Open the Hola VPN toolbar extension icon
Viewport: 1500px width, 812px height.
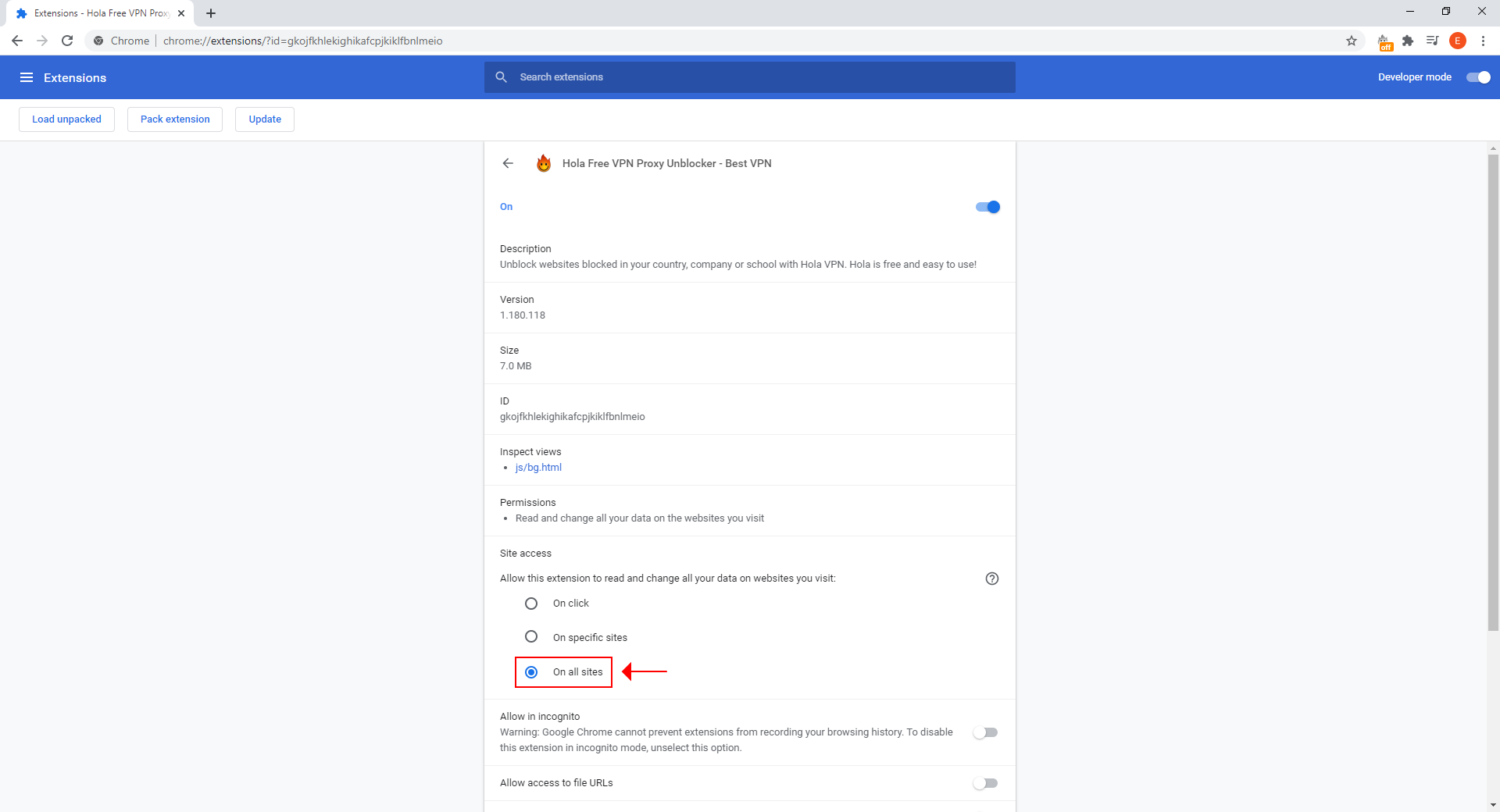pos(1384,41)
